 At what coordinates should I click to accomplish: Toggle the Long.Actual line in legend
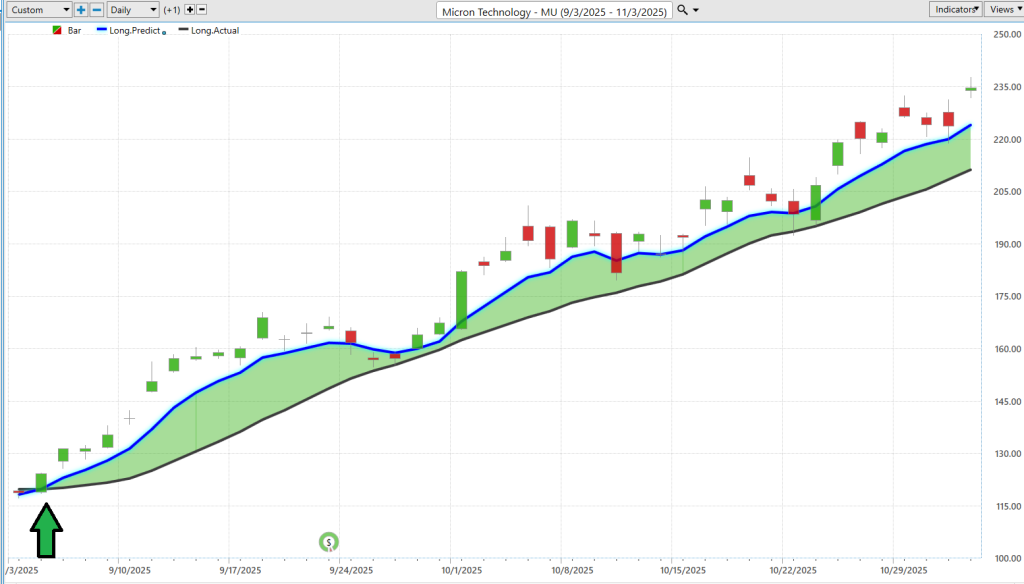(x=207, y=30)
